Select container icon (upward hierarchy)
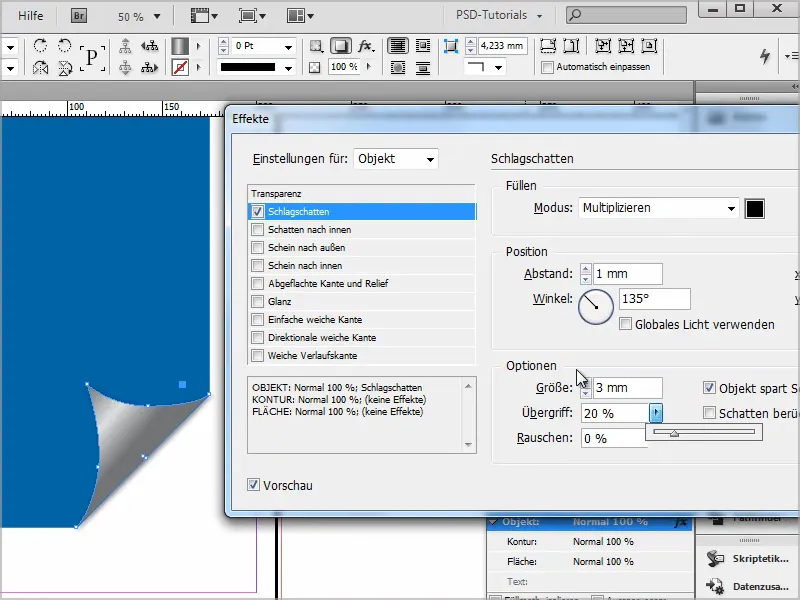 [125, 46]
